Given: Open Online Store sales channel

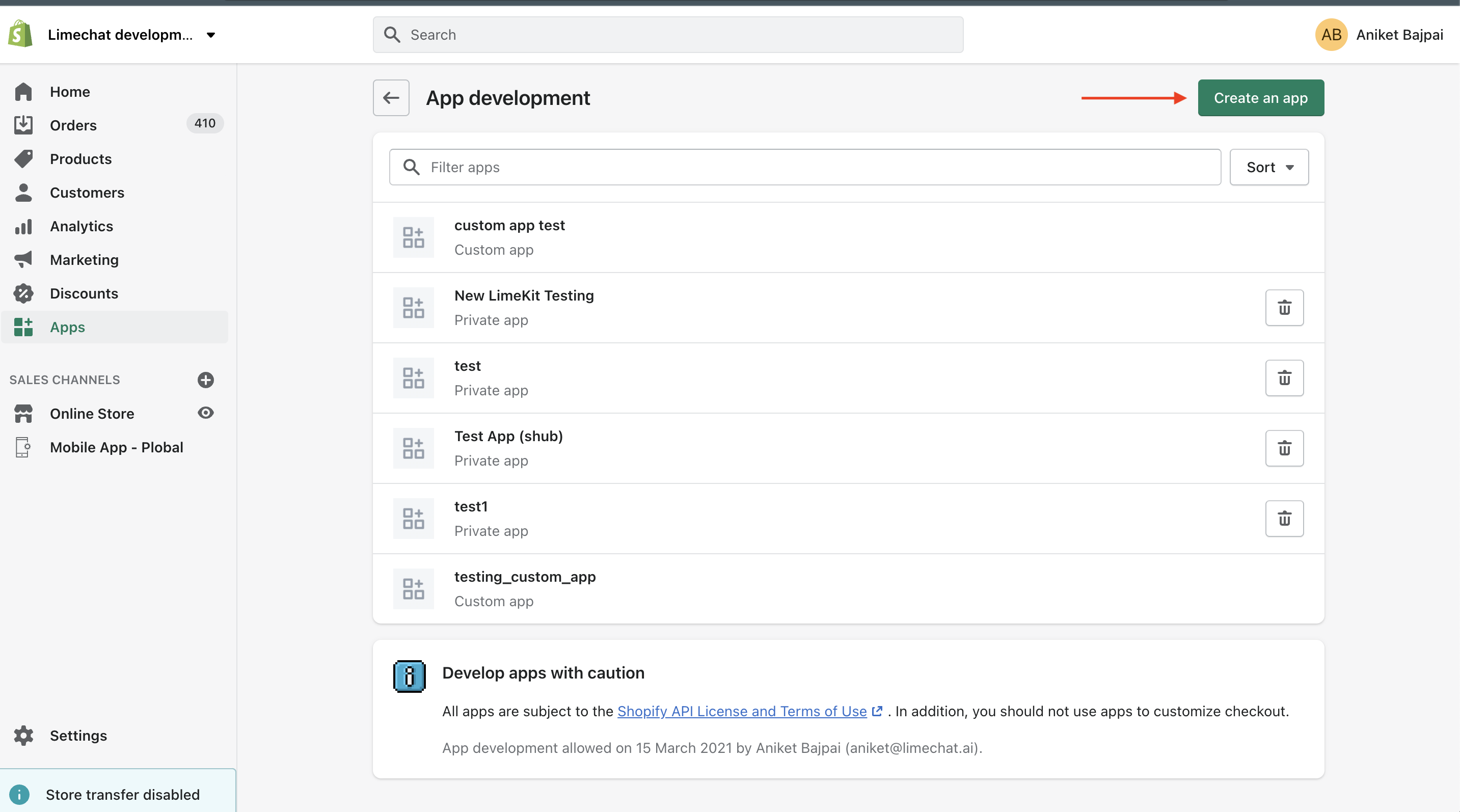Looking at the screenshot, I should click(92, 414).
